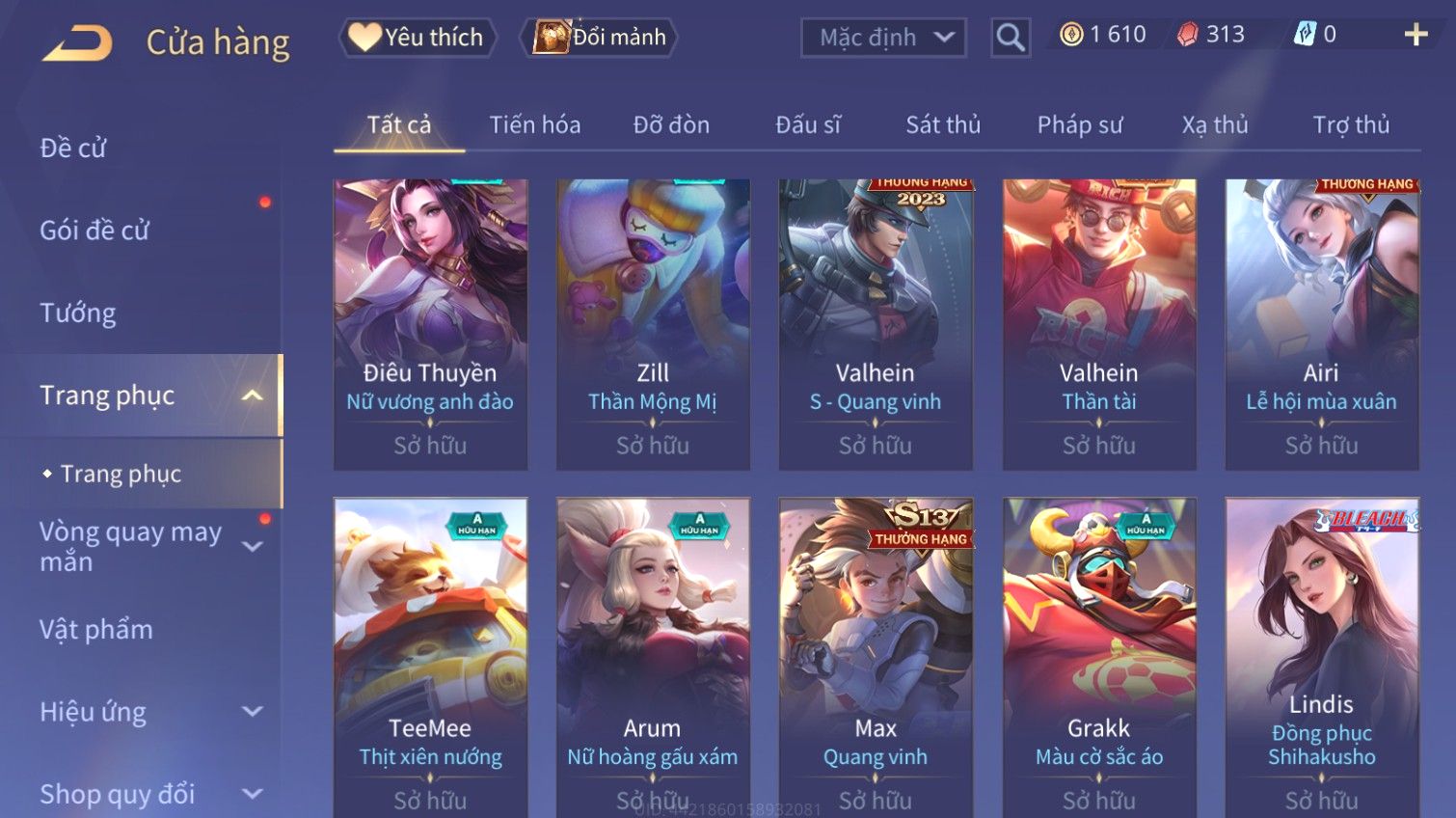Switch to the Pháp sư tab

pos(1080,125)
